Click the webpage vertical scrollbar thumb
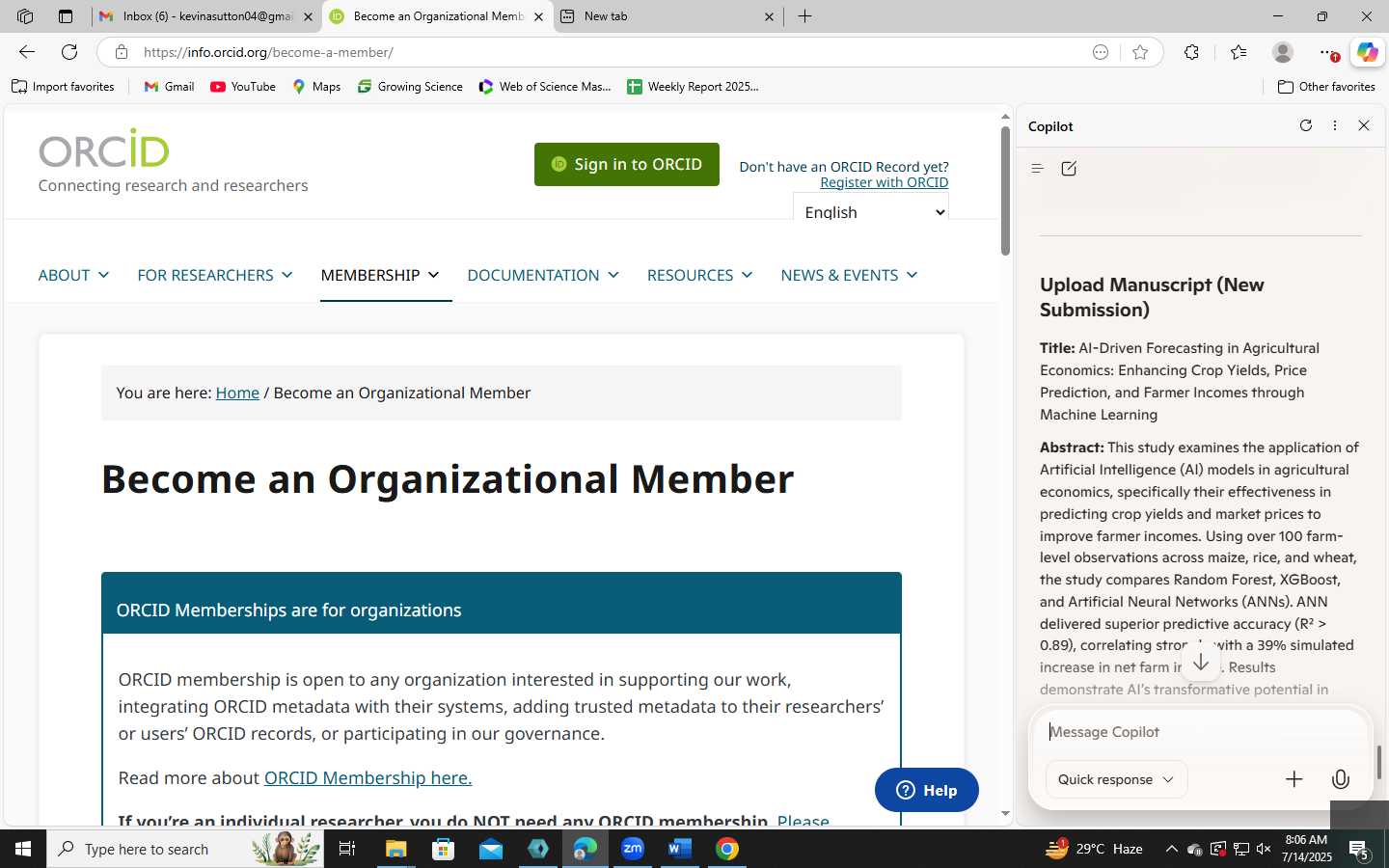 coord(1005,190)
